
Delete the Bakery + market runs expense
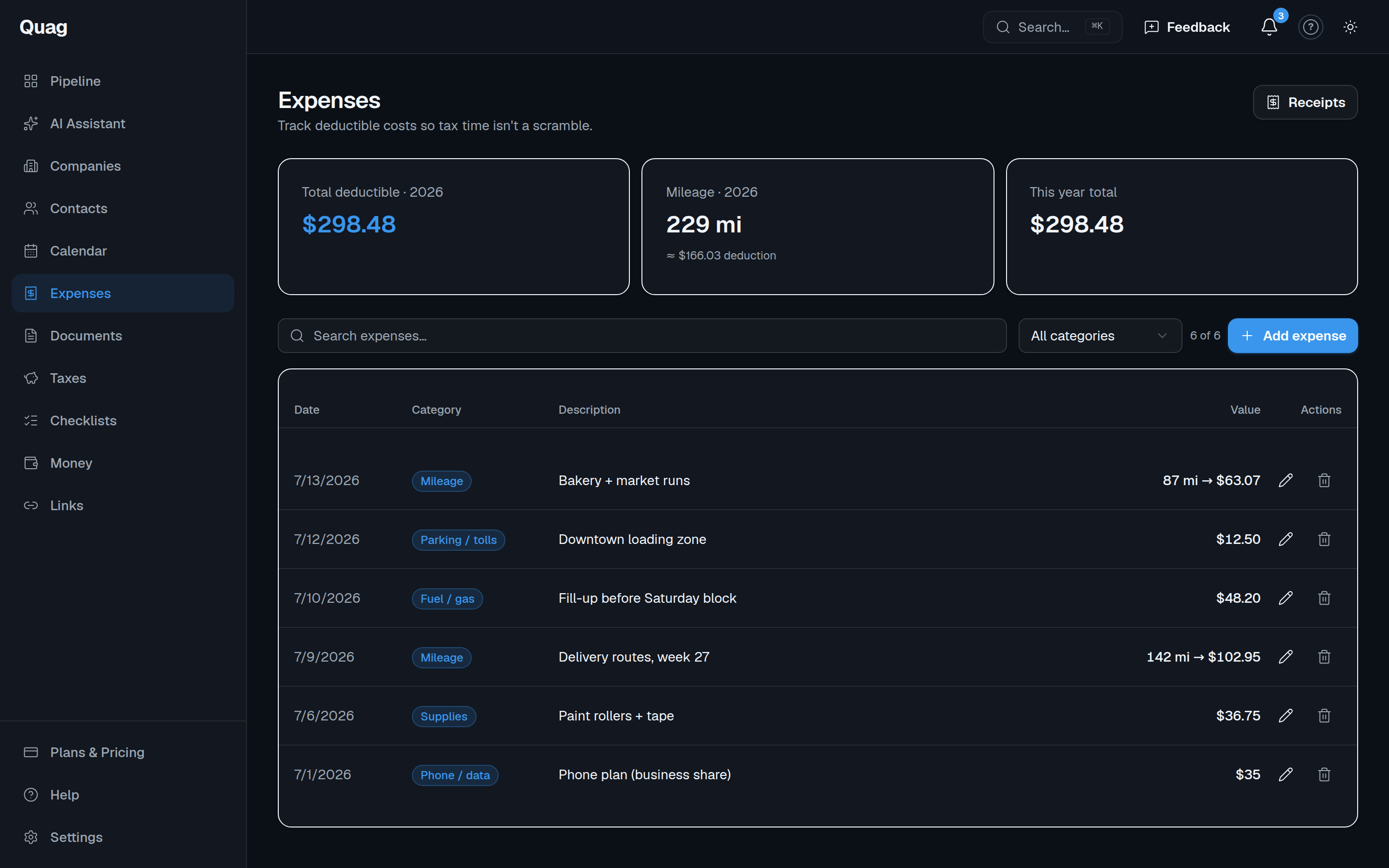1324,480
